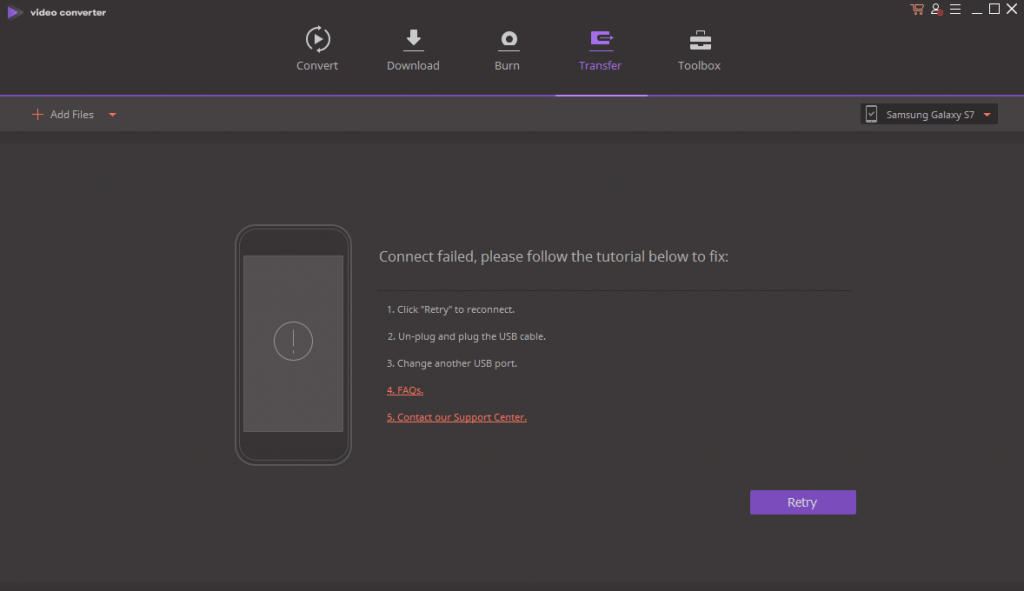Go to the Burn tab

pos(507,49)
